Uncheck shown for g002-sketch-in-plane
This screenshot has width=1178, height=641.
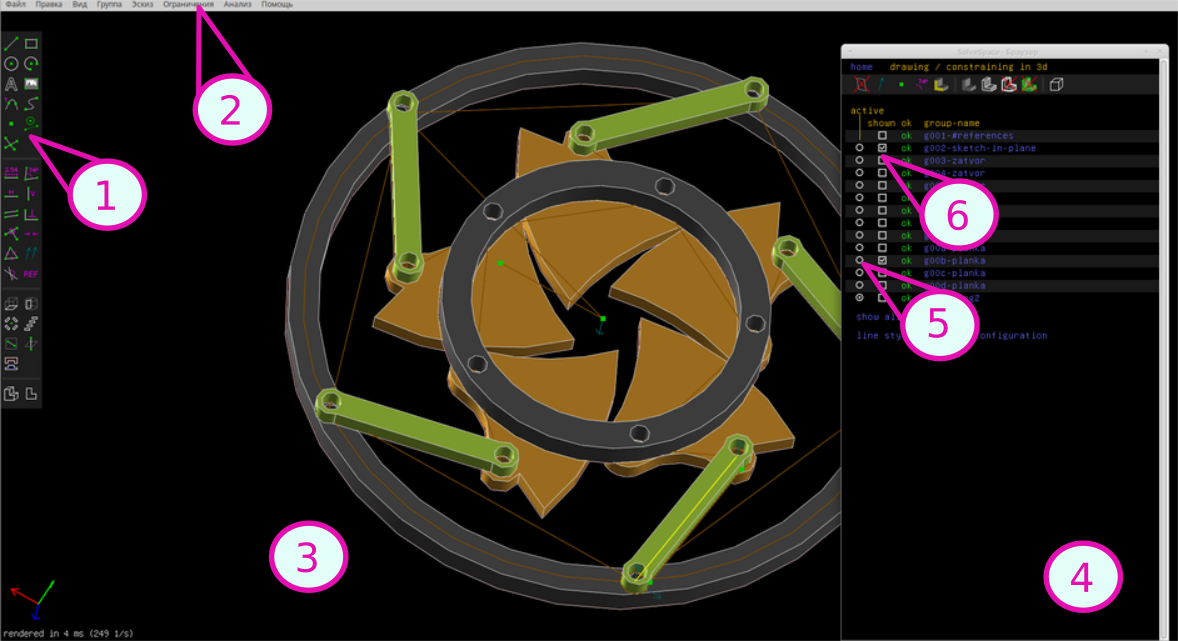(x=882, y=148)
